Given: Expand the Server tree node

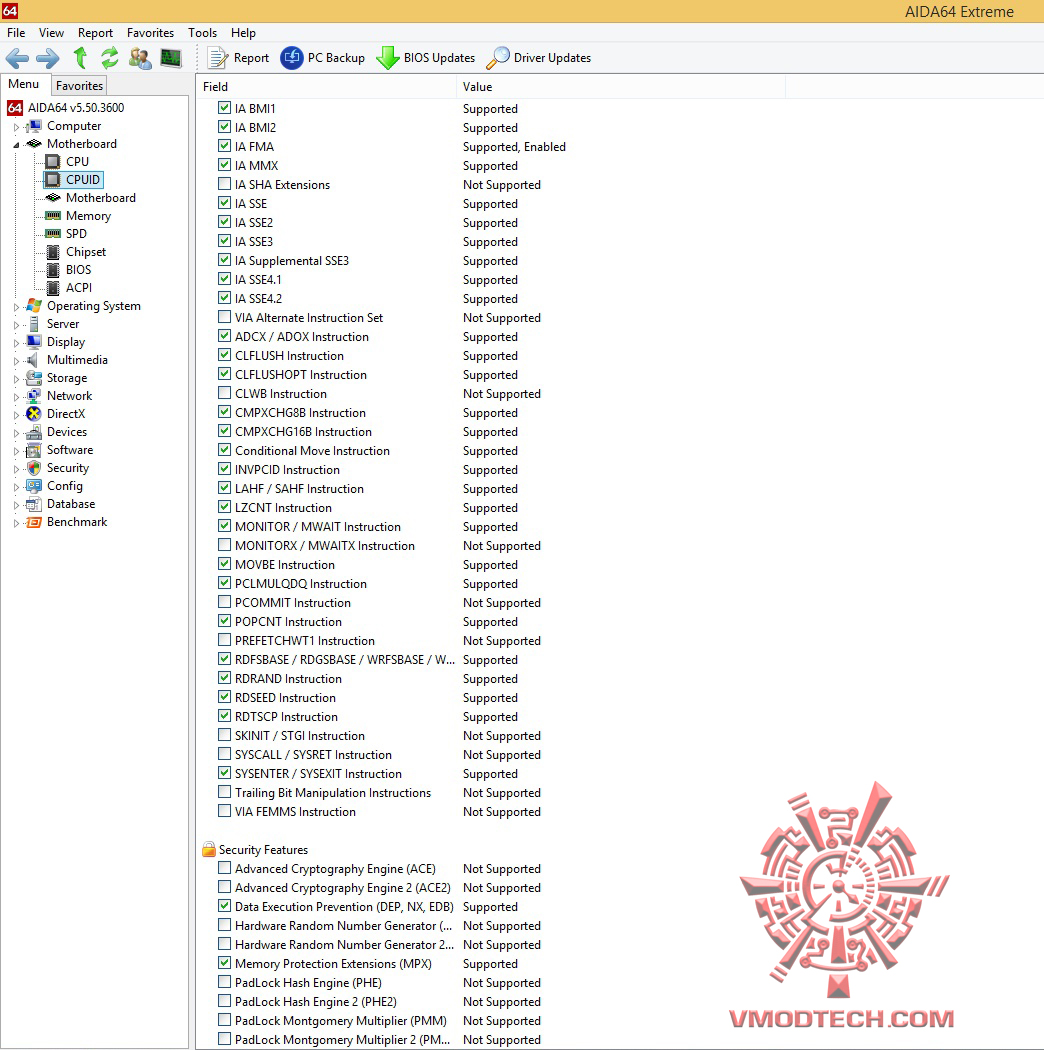Looking at the screenshot, I should 16,325.
